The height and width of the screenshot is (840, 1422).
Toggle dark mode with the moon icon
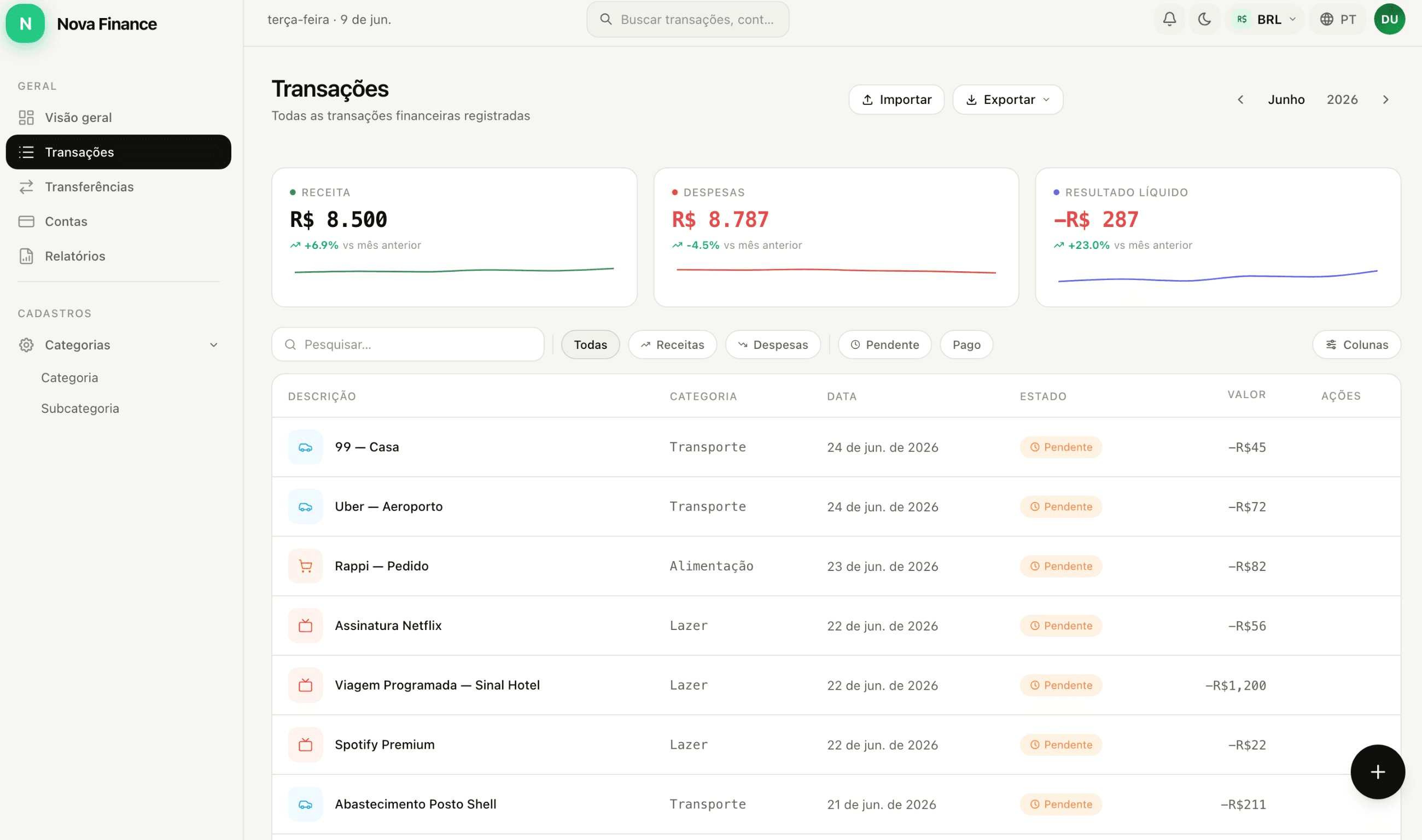[x=1204, y=19]
